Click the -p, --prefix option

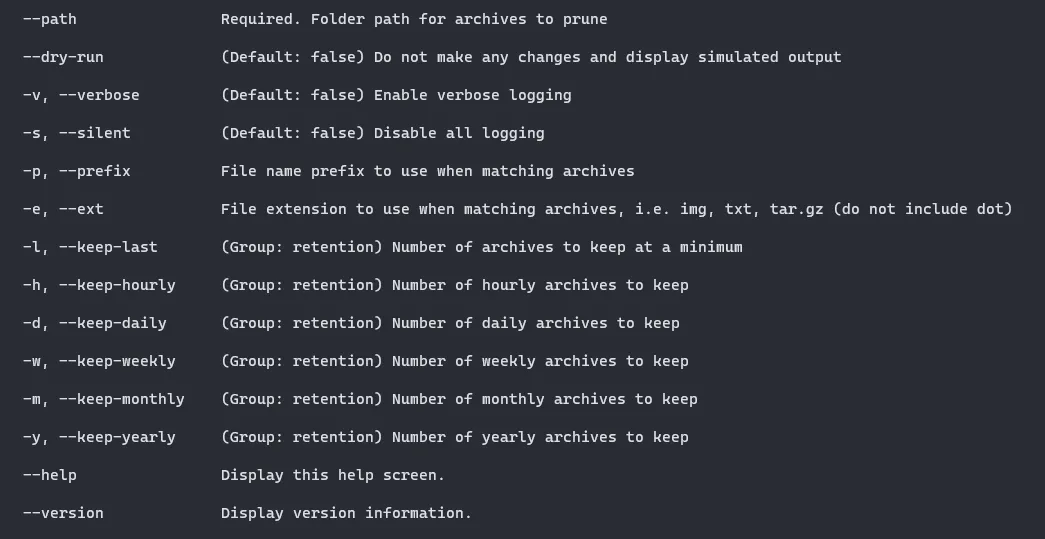[77, 171]
